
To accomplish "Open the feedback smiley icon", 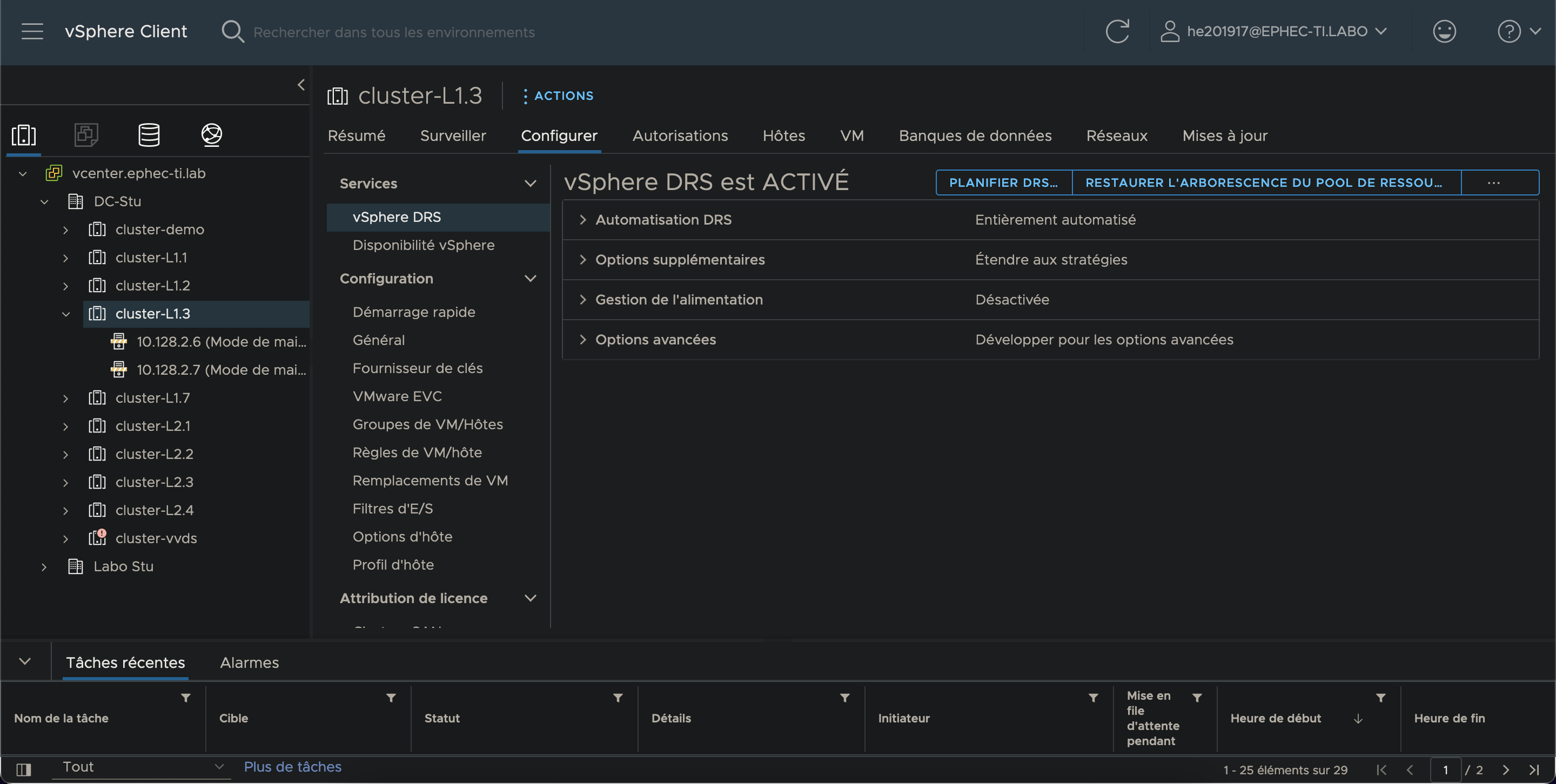I will (x=1444, y=31).
